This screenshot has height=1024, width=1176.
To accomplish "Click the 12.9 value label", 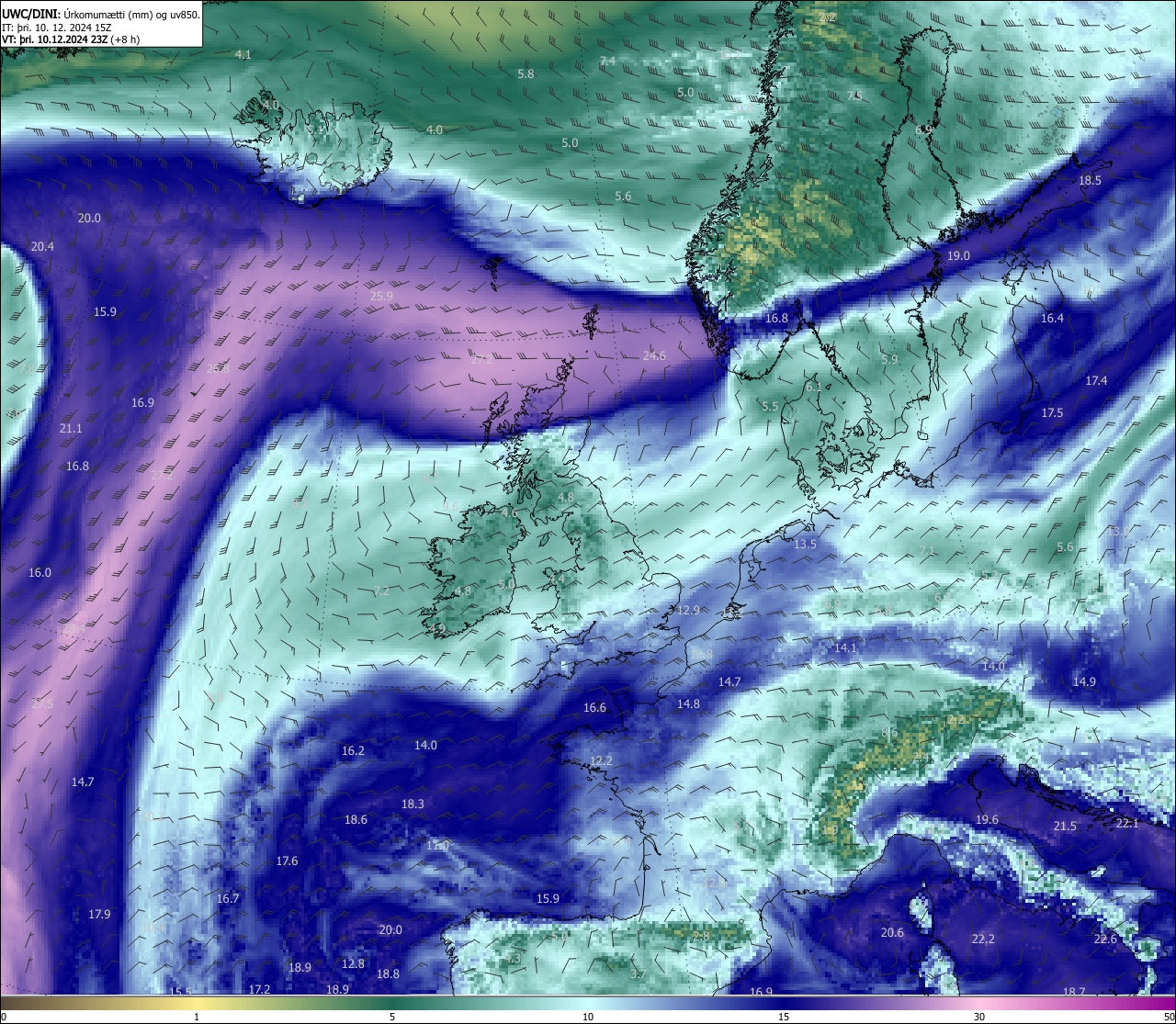I will pos(688,610).
